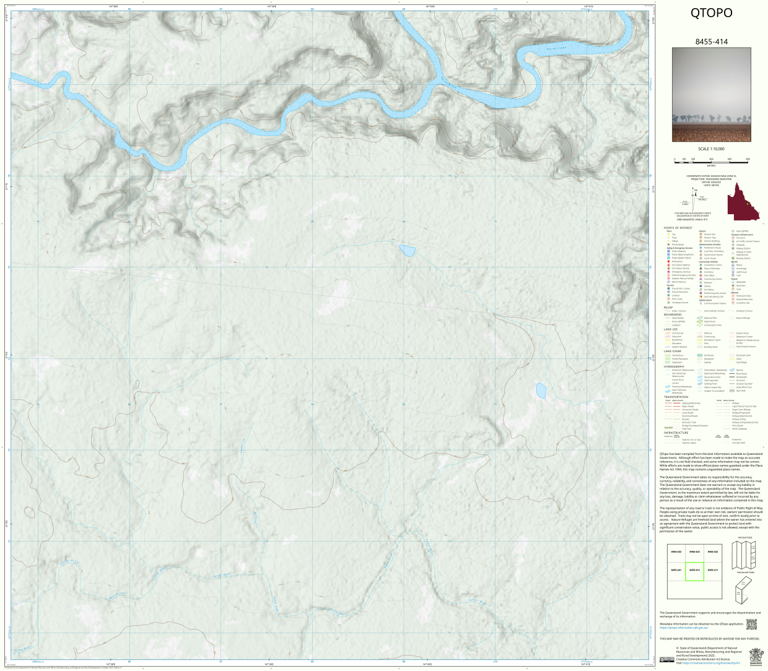Click the Queensland Government crest logo
Viewport: 768px width, 671px height.
(x=755, y=655)
